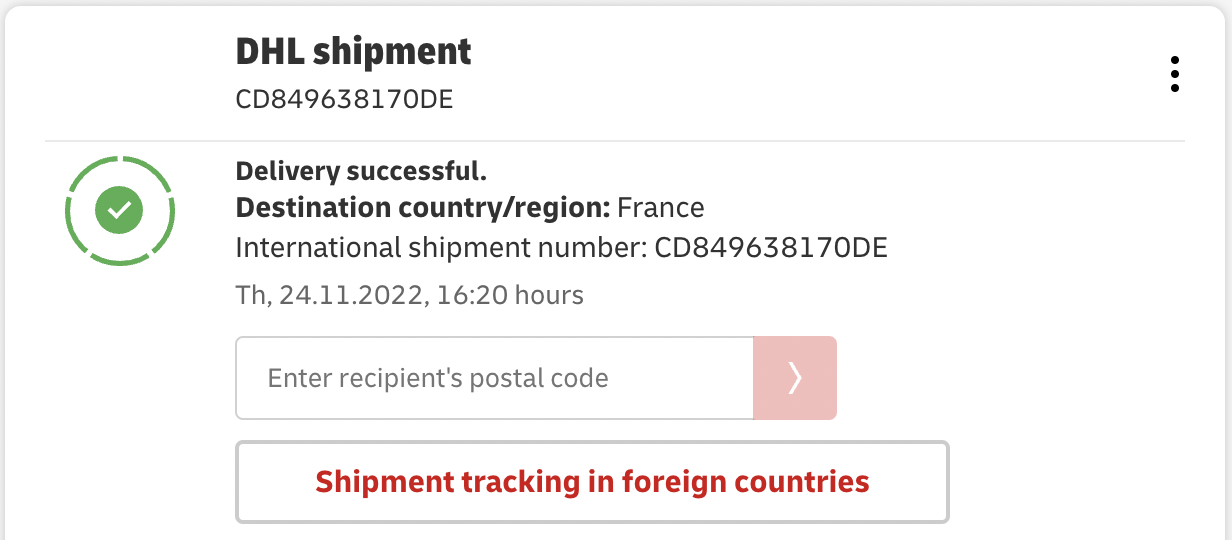Viewport: 1232px width, 540px height.
Task: Click the DHL shipment heading
Action: pos(353,52)
